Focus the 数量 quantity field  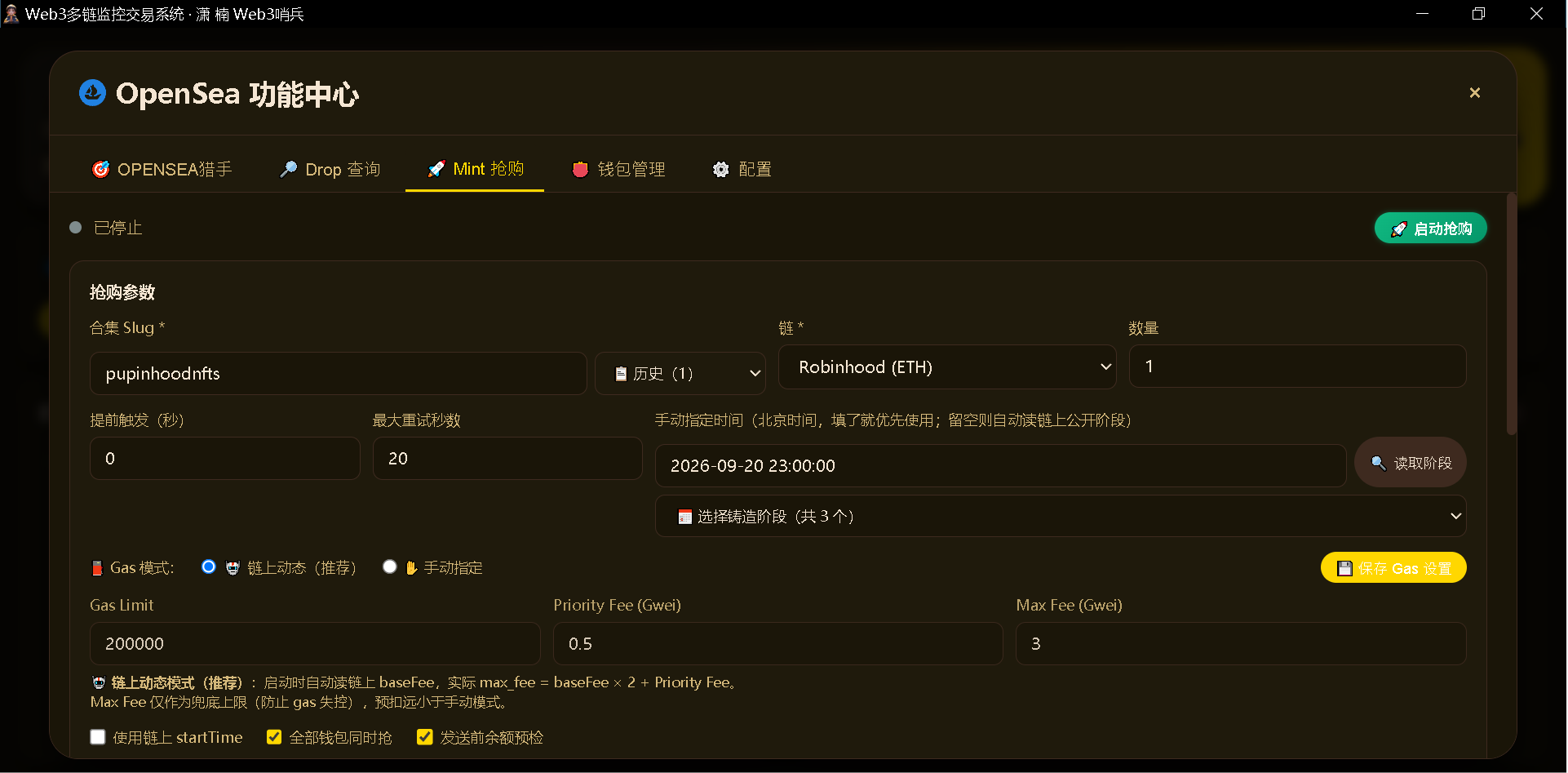(1297, 367)
